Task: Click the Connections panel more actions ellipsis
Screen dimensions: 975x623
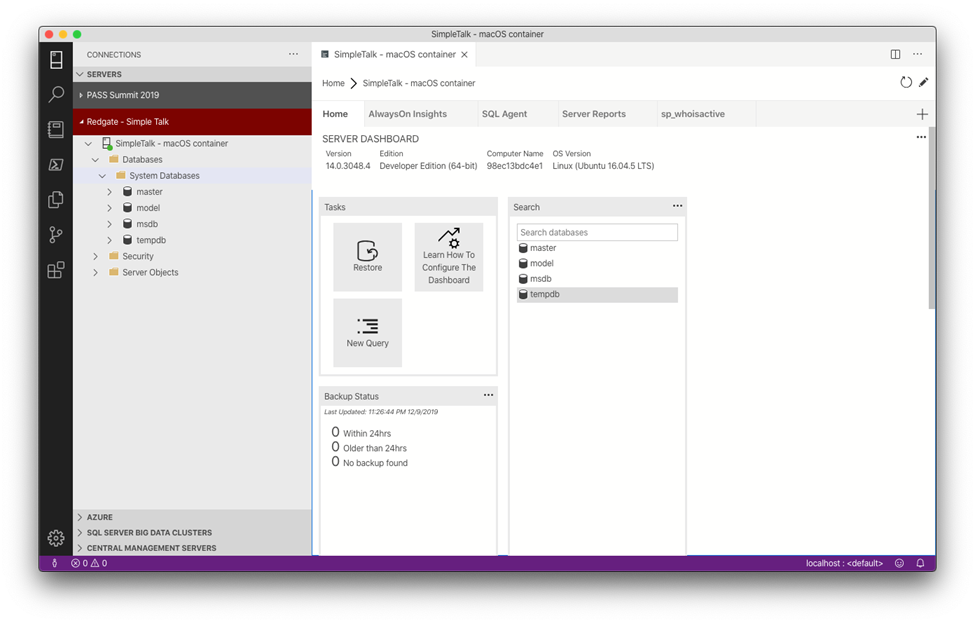Action: [293, 54]
